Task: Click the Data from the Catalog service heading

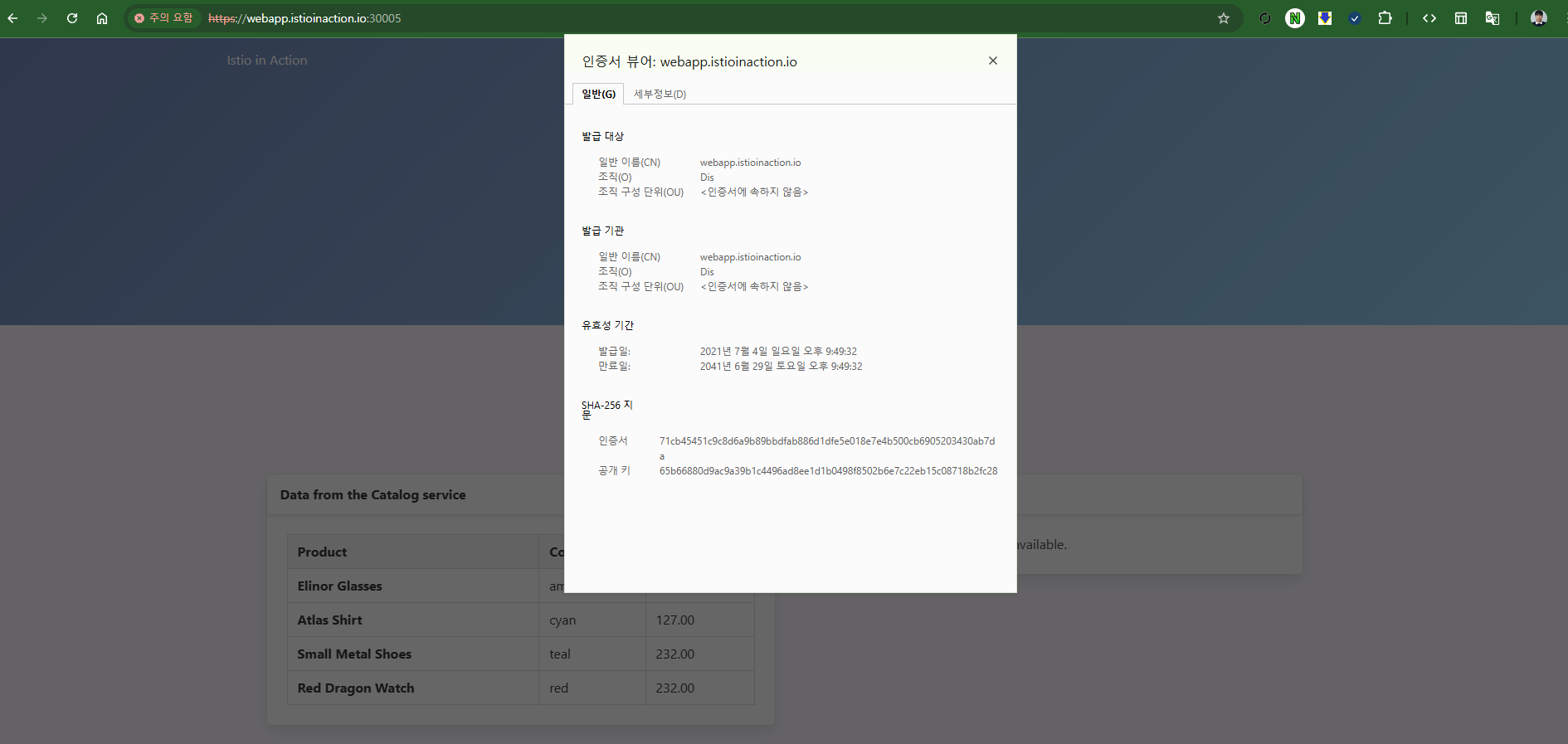Action: 373,495
